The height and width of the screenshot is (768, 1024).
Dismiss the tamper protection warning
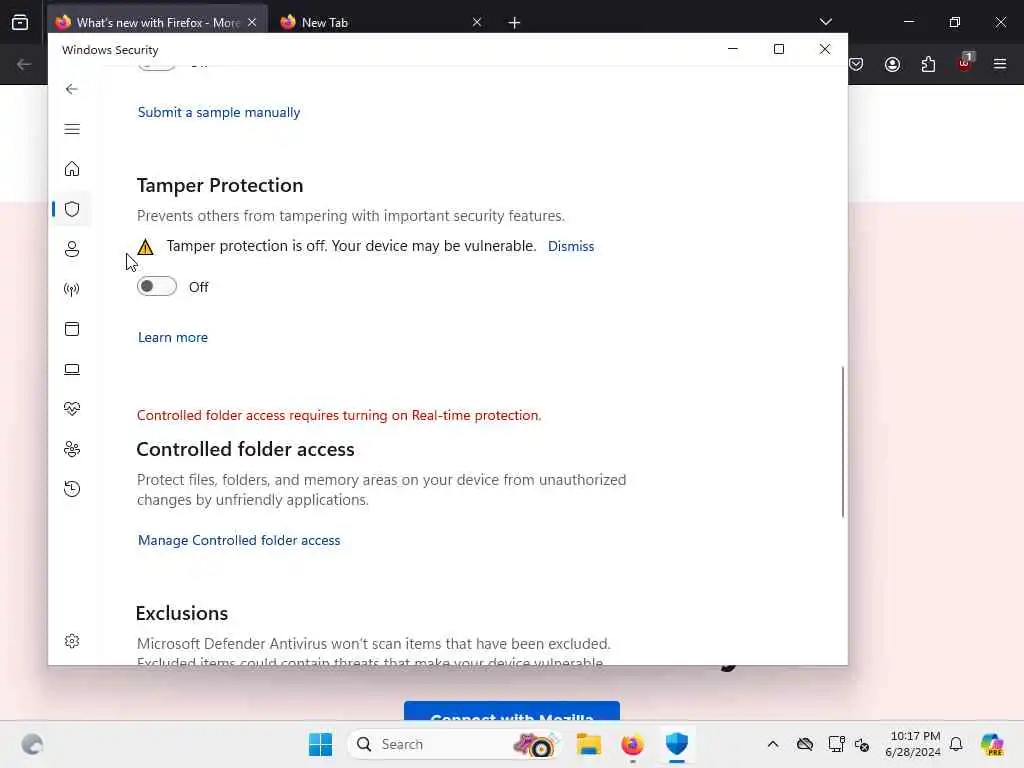571,247
